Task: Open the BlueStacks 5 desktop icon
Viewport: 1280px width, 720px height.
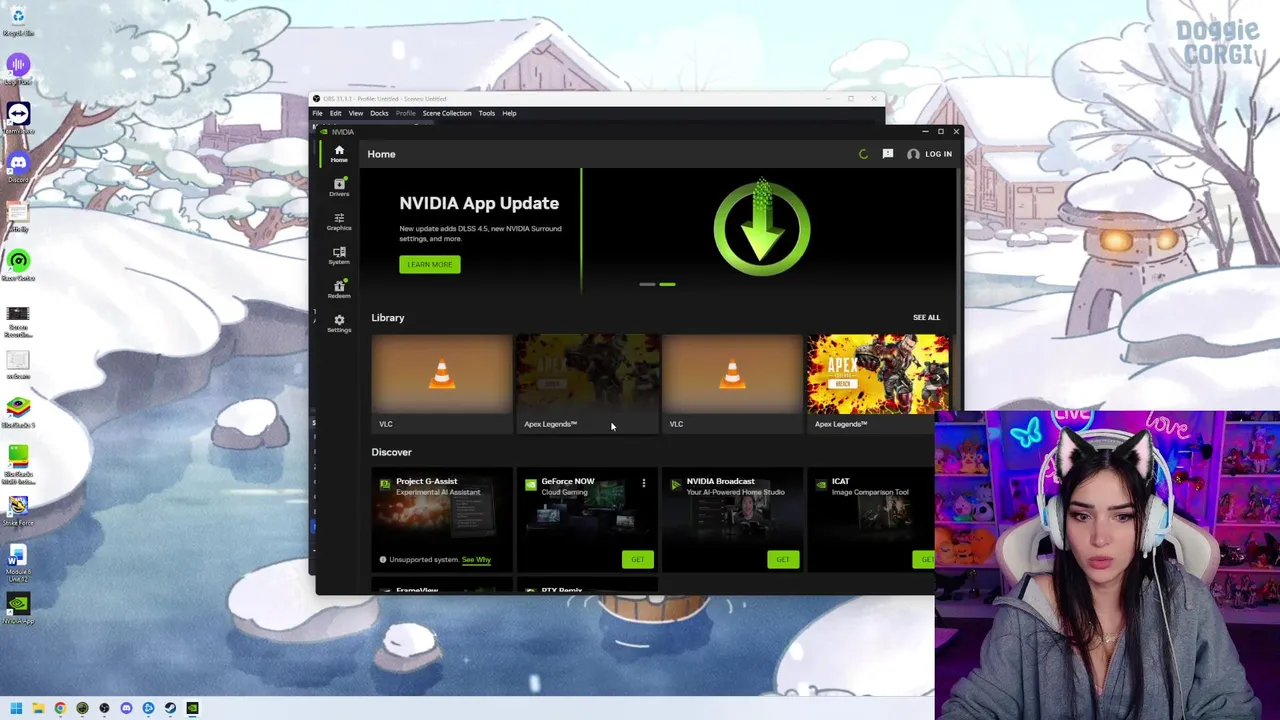Action: point(18,412)
